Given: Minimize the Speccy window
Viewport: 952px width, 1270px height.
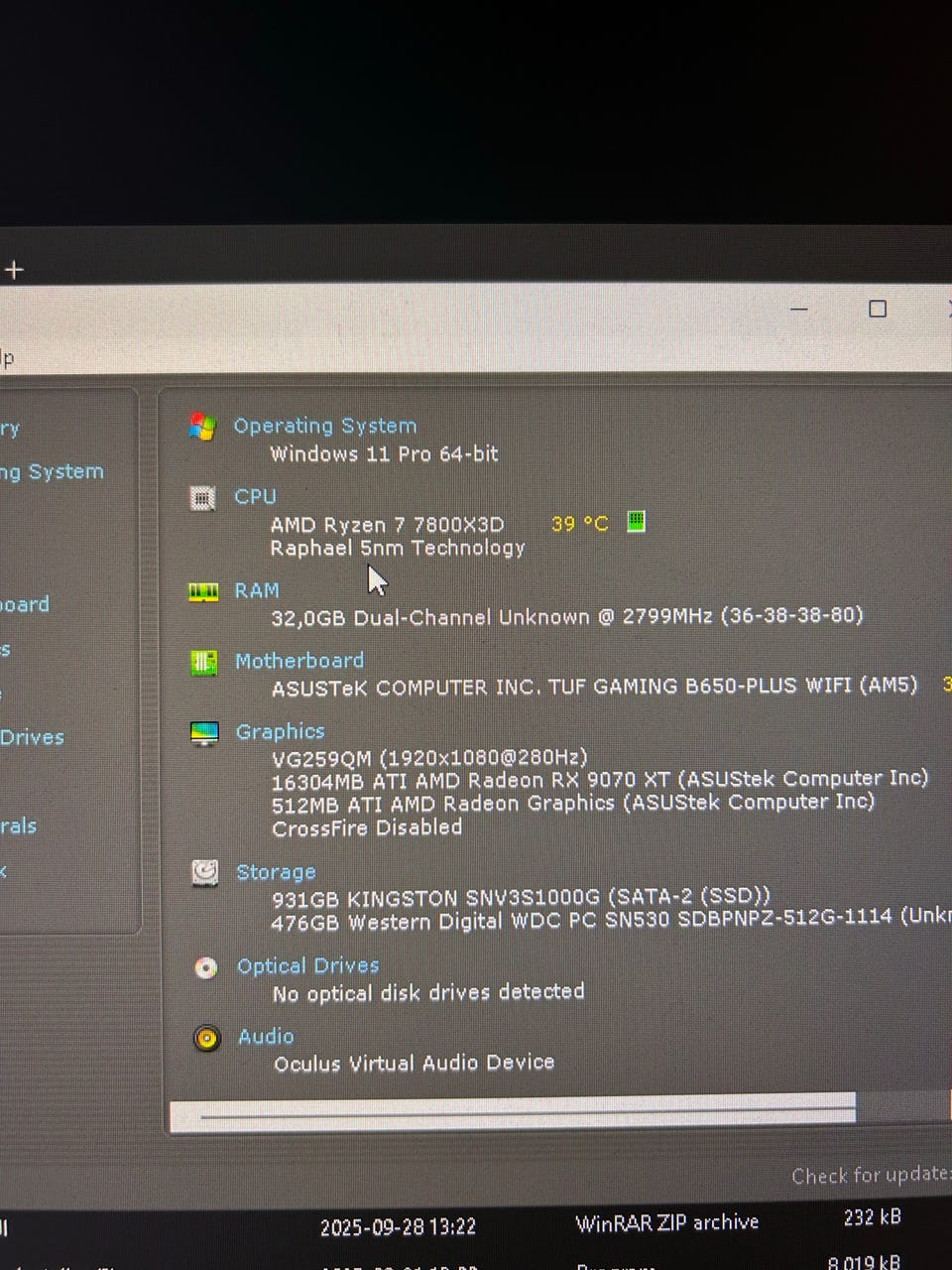Looking at the screenshot, I should tap(799, 310).
